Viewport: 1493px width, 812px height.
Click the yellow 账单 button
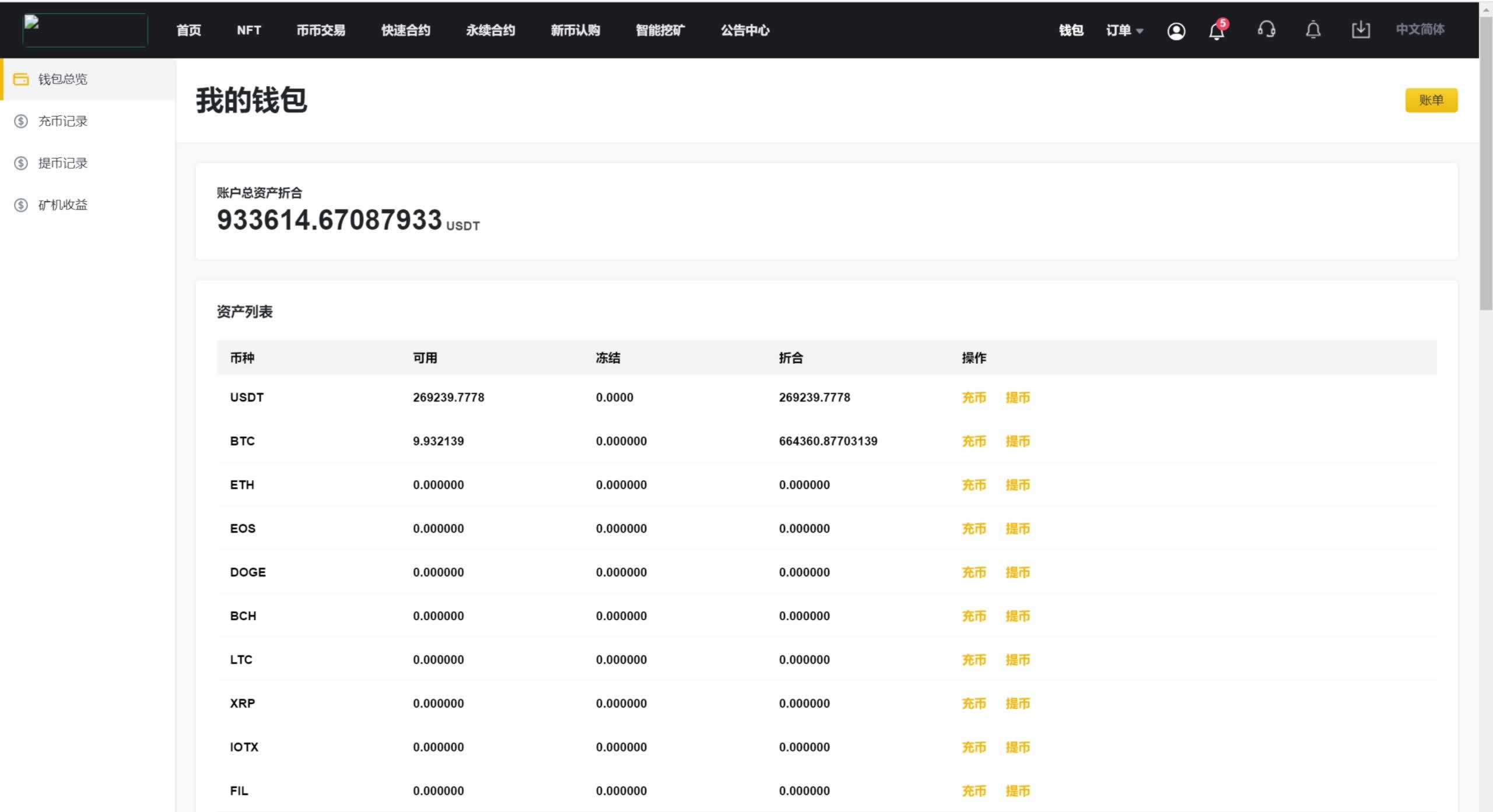tap(1431, 100)
